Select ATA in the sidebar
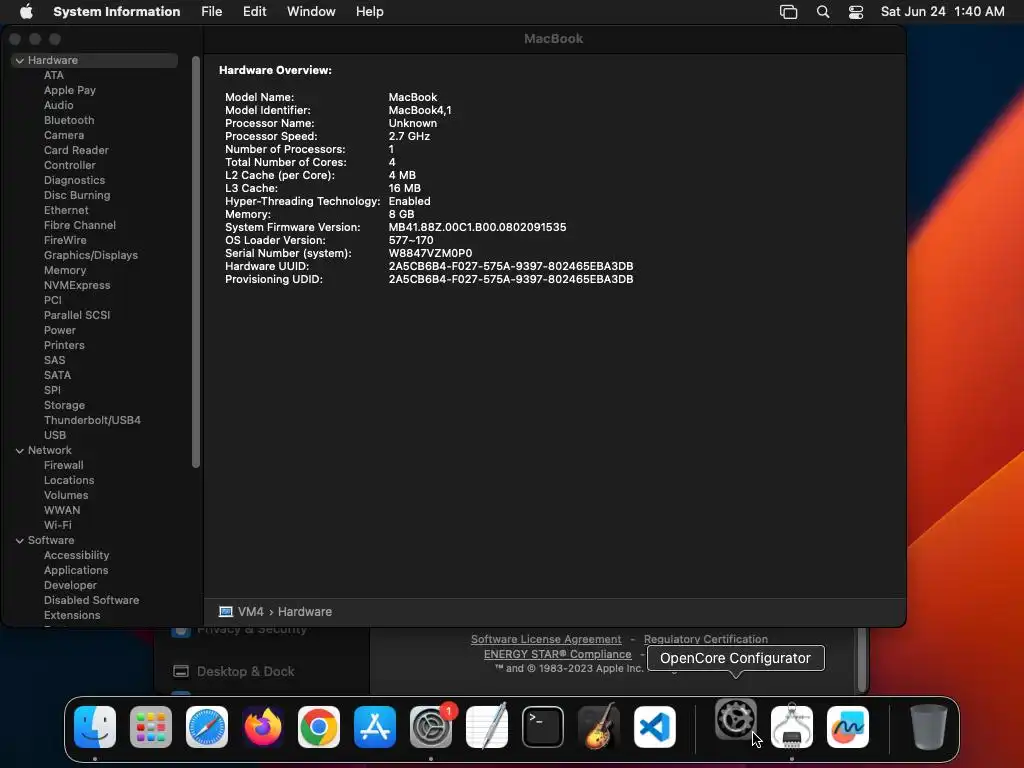 click(54, 75)
